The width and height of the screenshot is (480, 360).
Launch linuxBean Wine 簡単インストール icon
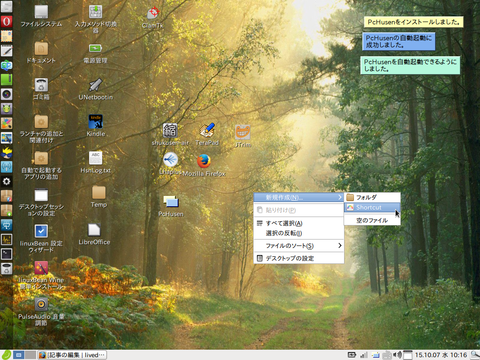41,268
